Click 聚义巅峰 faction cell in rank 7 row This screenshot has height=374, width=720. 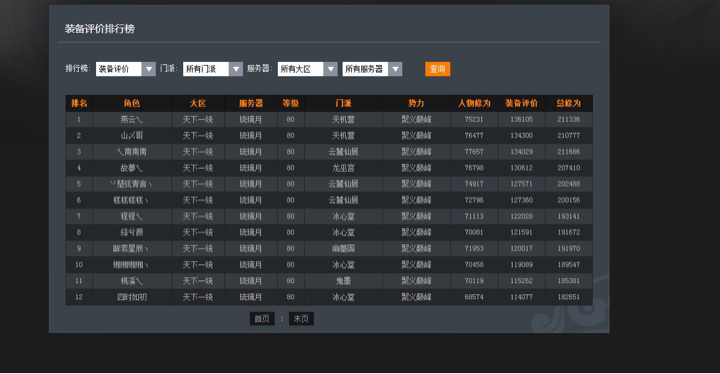coord(416,216)
